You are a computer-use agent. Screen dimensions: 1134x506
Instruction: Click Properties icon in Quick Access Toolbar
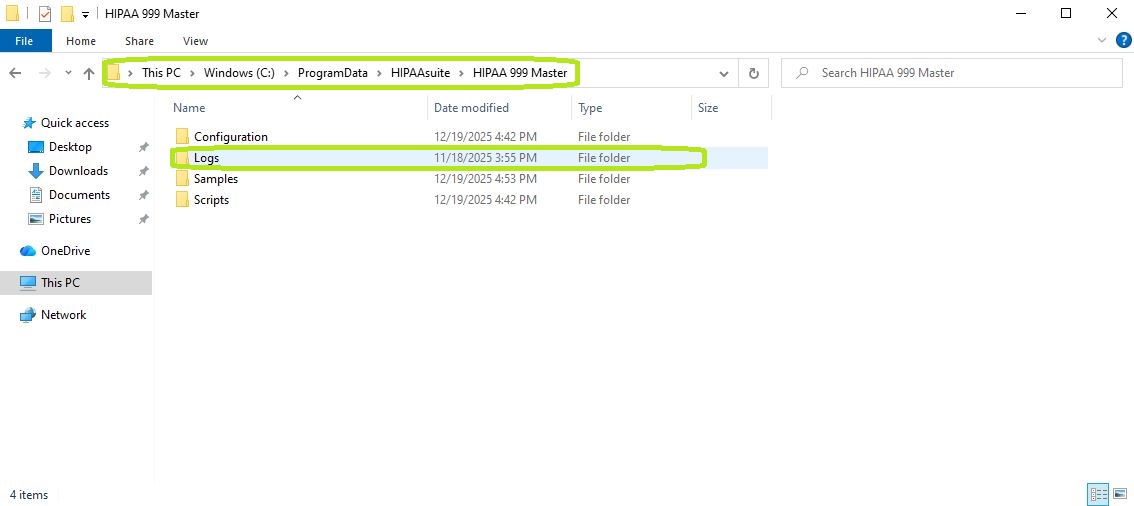[x=45, y=14]
